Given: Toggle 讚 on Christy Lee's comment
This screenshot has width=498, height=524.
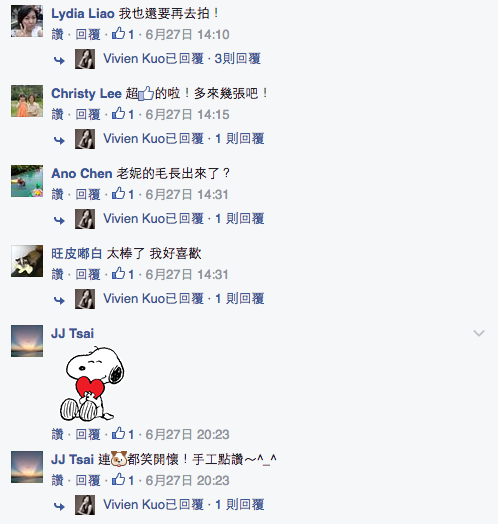Looking at the screenshot, I should 57,115.
